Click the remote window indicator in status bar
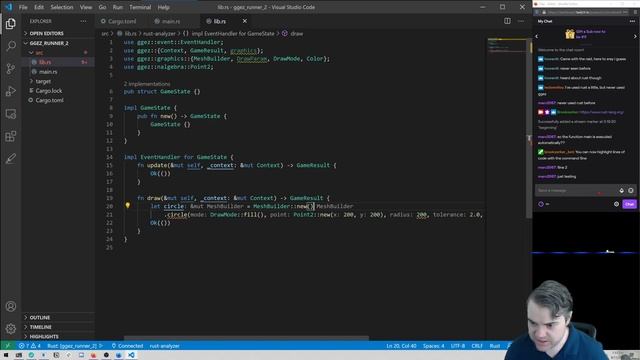640x360 pixels. (x=7, y=346)
